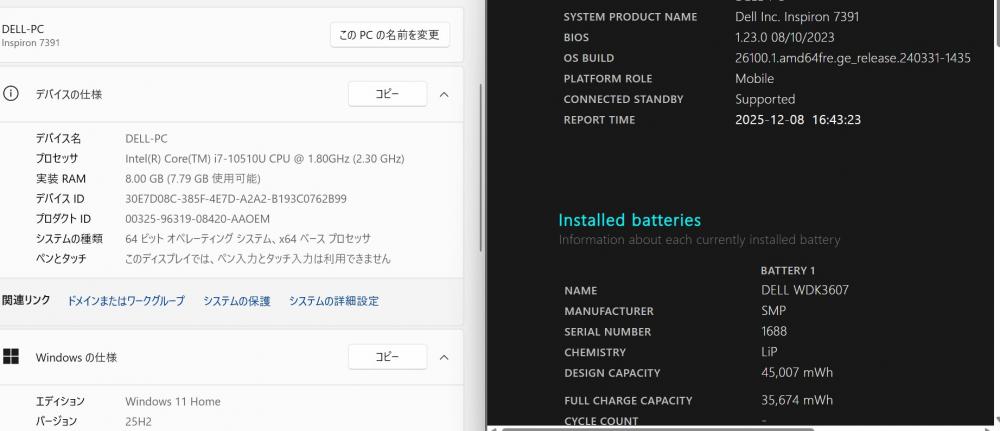Screen dimensions: 1000x431
Task: Select the Inspiron 7391 subtitle under DELL-PC
Action: click(31, 43)
